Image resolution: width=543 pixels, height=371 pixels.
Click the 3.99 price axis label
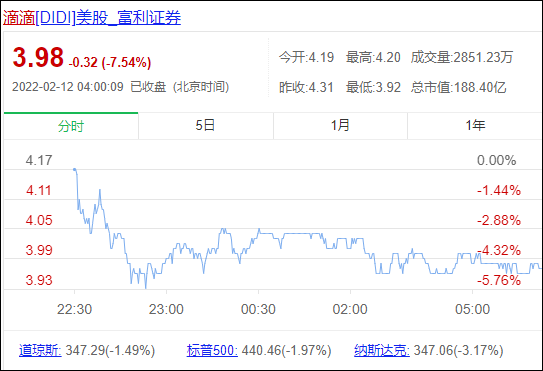click(x=39, y=250)
